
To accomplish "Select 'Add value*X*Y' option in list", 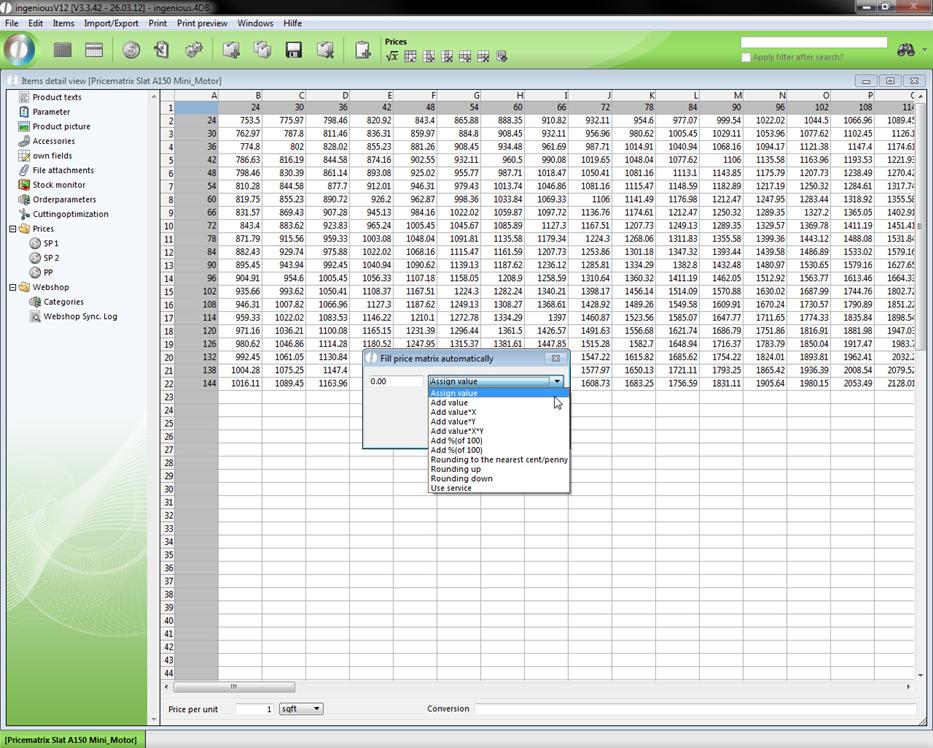I will (x=456, y=431).
